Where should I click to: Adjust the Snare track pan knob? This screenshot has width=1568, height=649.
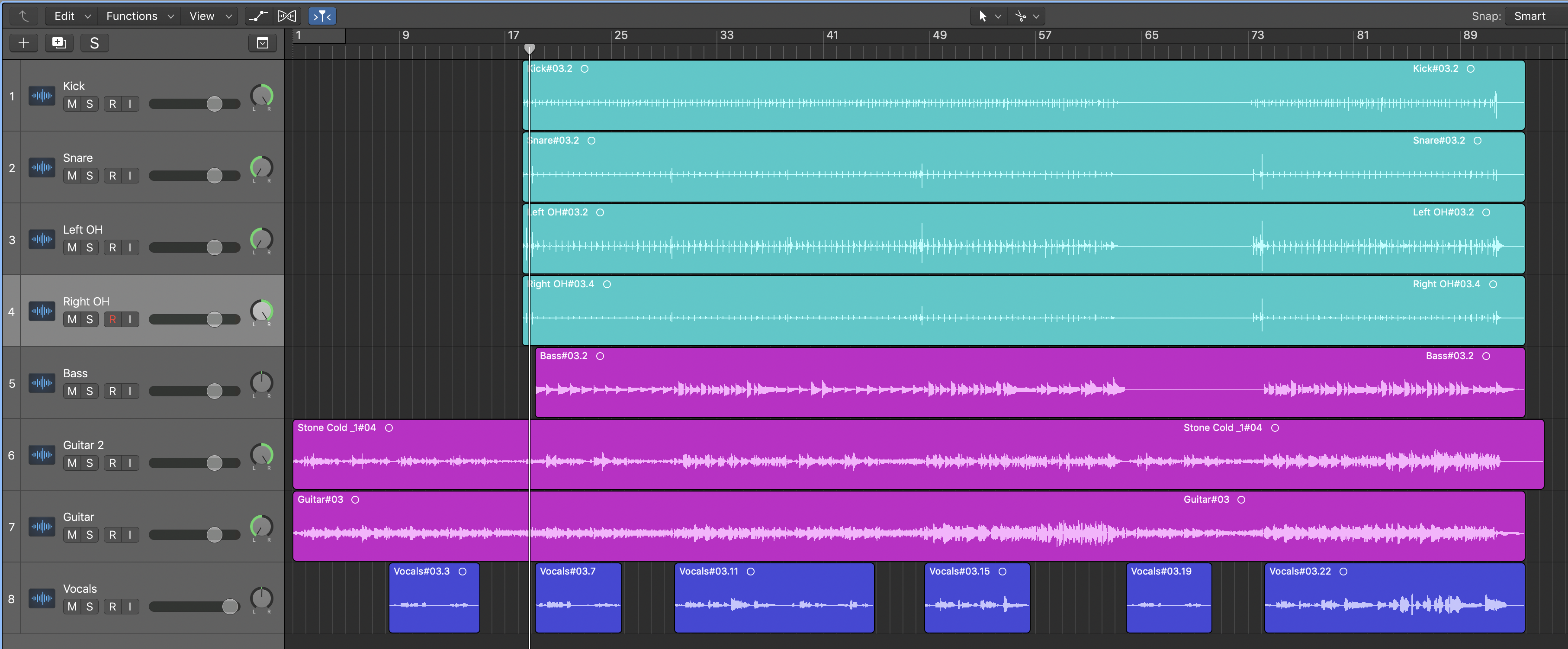click(262, 168)
